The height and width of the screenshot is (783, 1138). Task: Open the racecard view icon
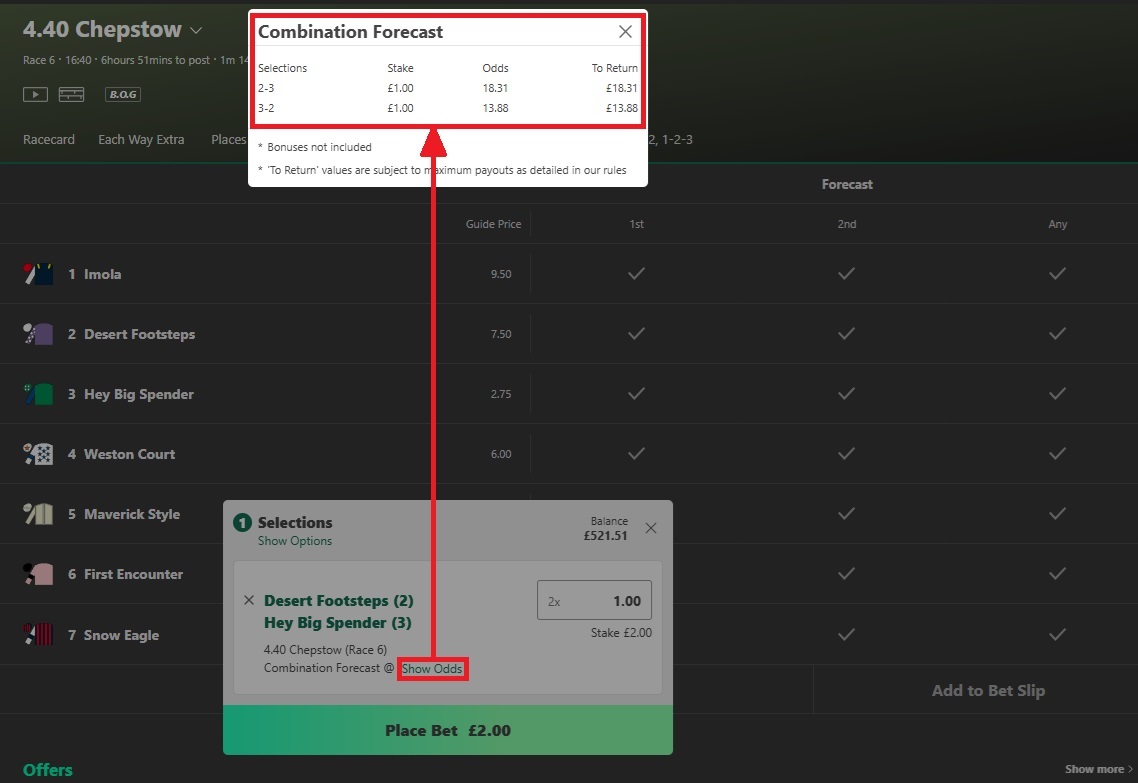pyautogui.click(x=71, y=94)
